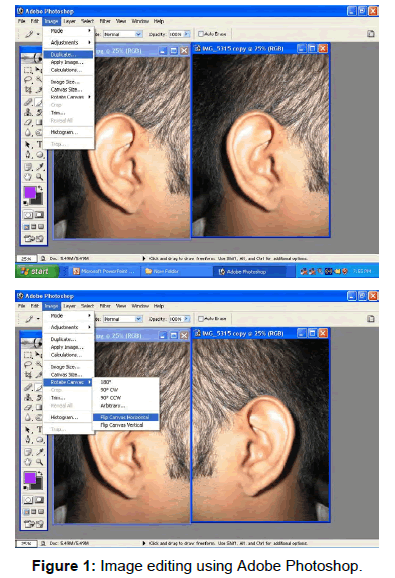Enable Auto Erase checkbox in upper screenshot

201,34
